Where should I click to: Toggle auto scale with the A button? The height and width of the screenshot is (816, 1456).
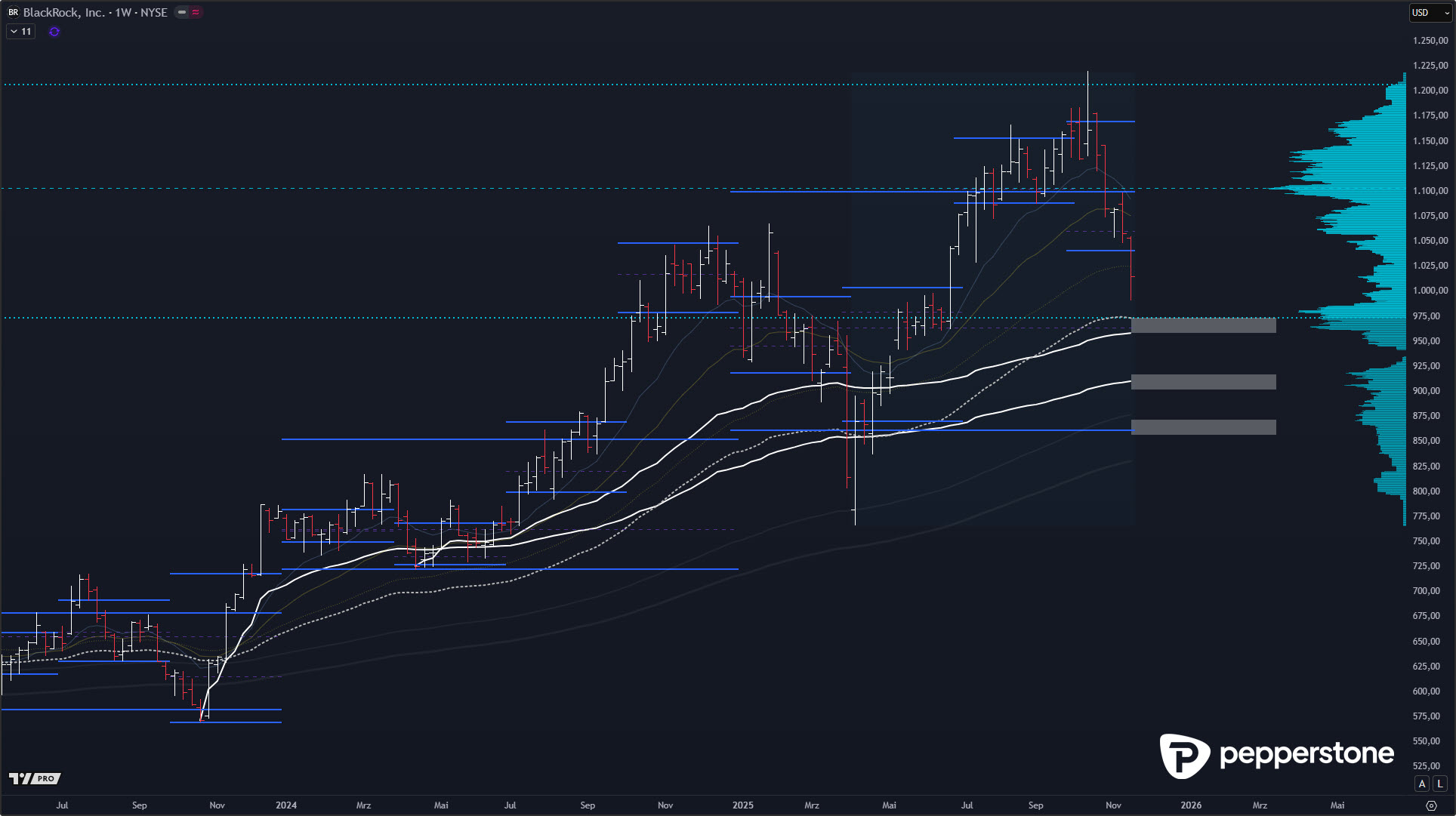point(1422,784)
